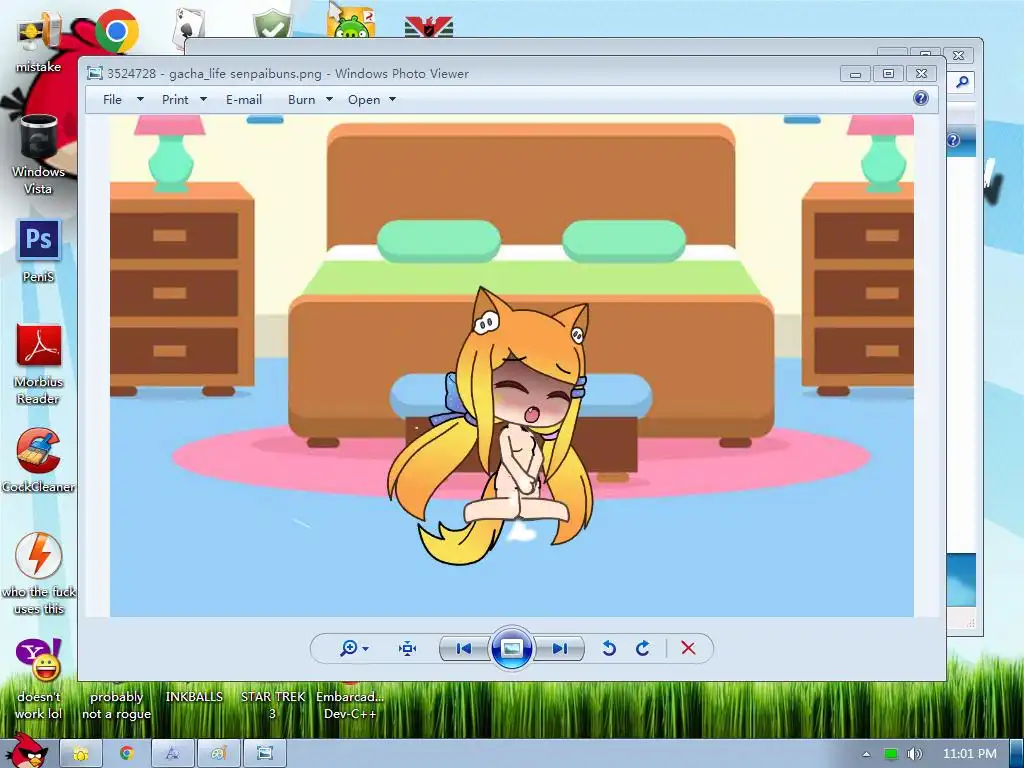Close the Windows Photo Viewer window
Viewport: 1024px width, 768px height.
click(921, 74)
